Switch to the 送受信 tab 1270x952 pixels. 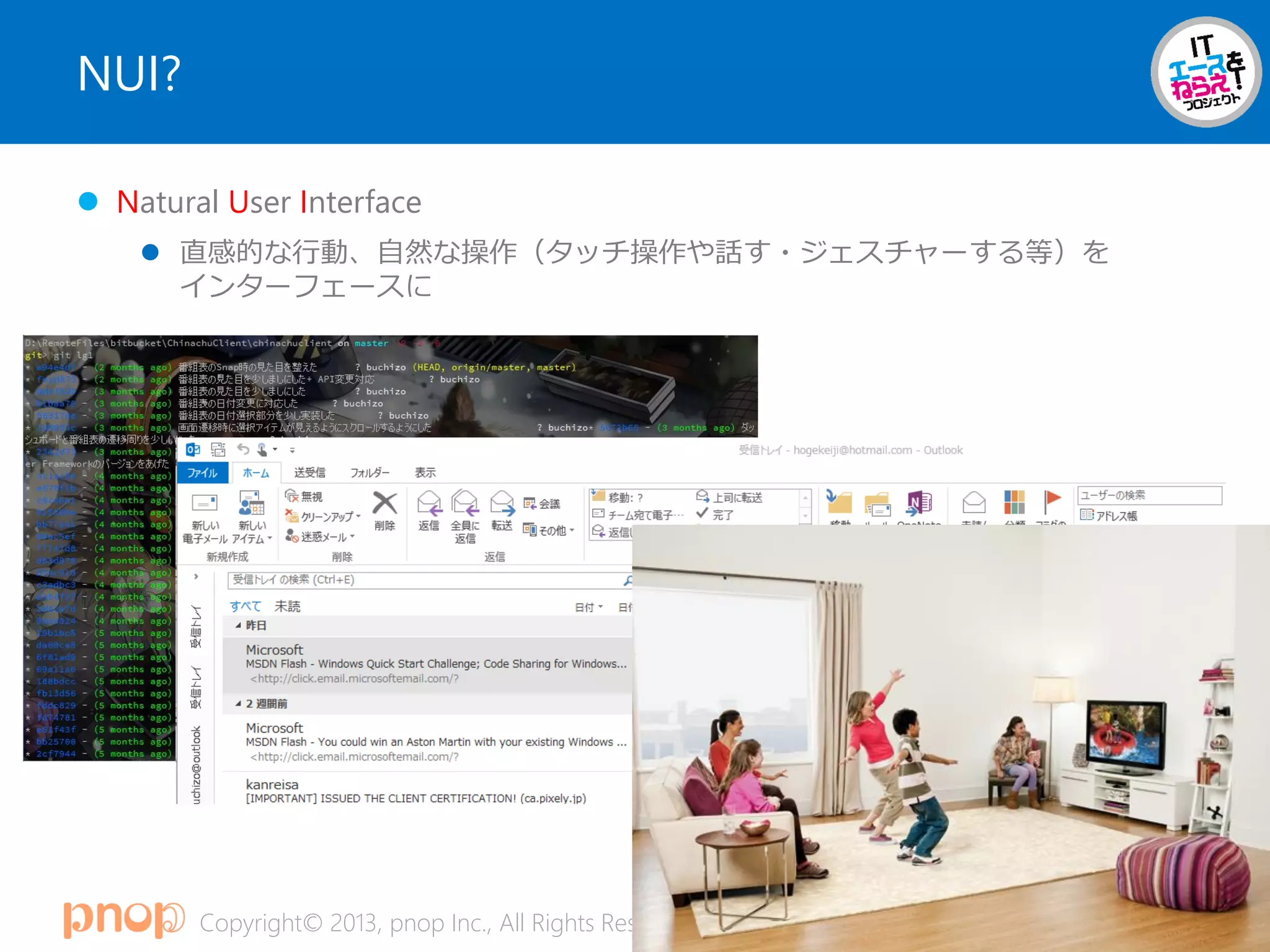309,473
